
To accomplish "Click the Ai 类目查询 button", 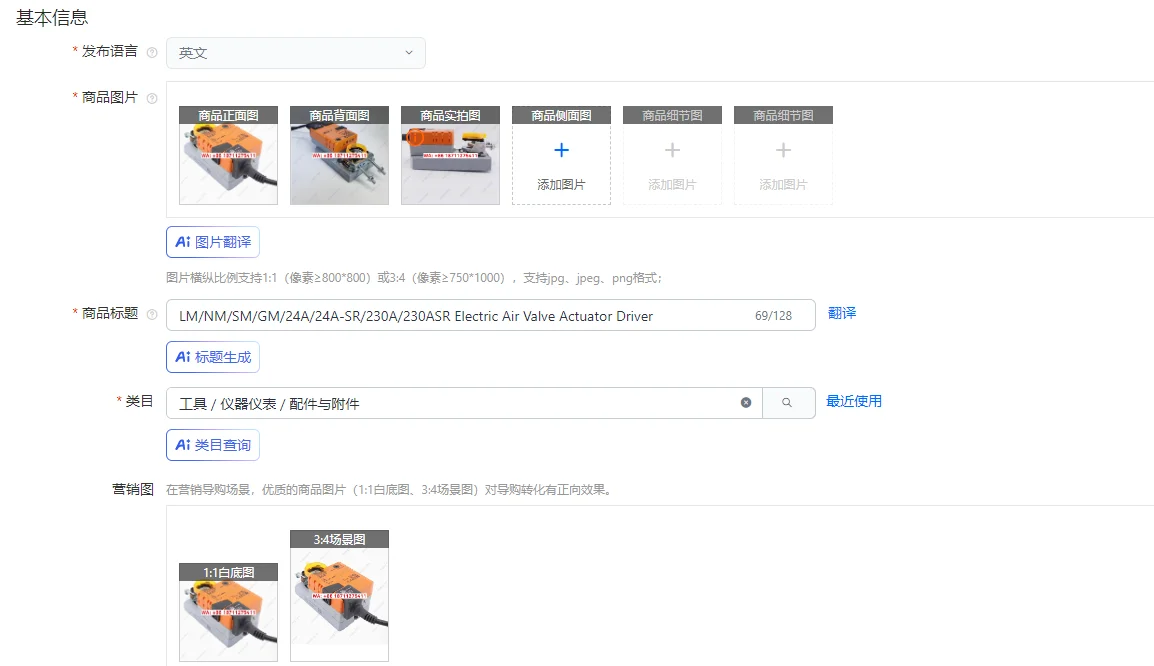I will tap(213, 445).
